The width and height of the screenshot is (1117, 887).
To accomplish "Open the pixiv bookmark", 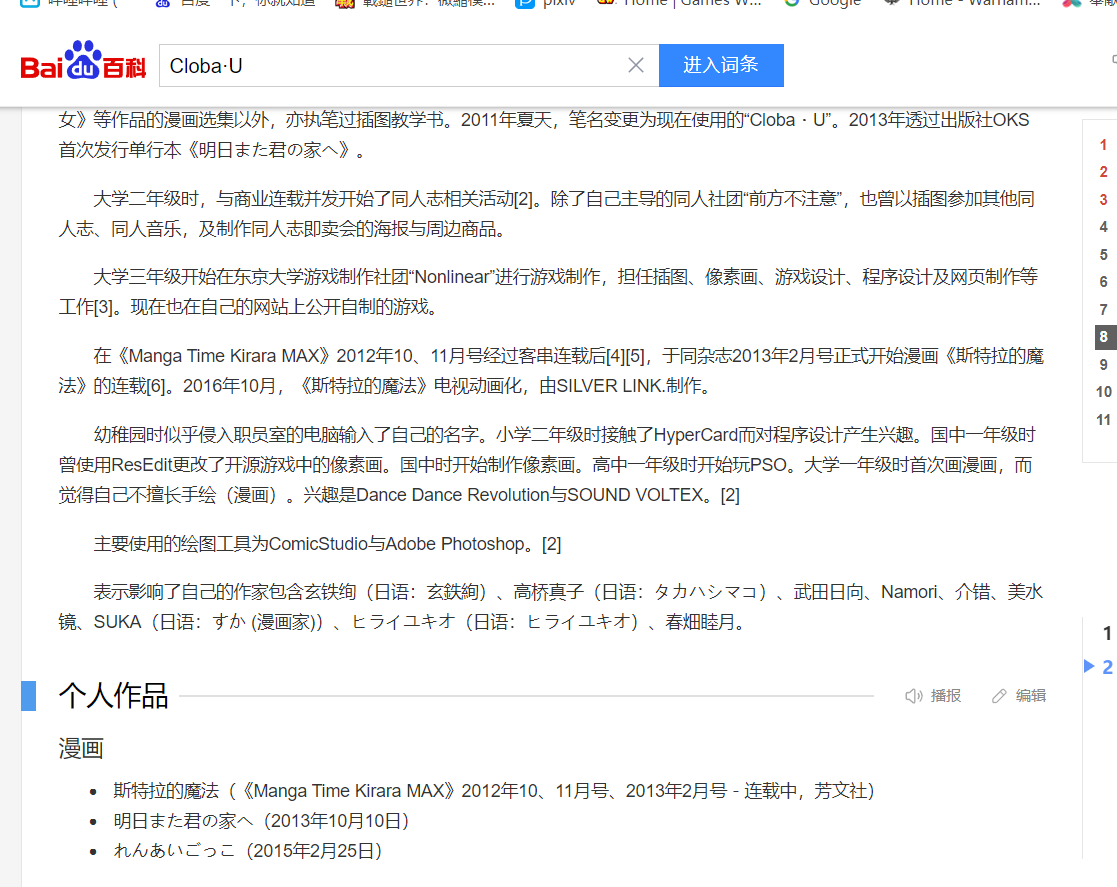I will point(546,4).
